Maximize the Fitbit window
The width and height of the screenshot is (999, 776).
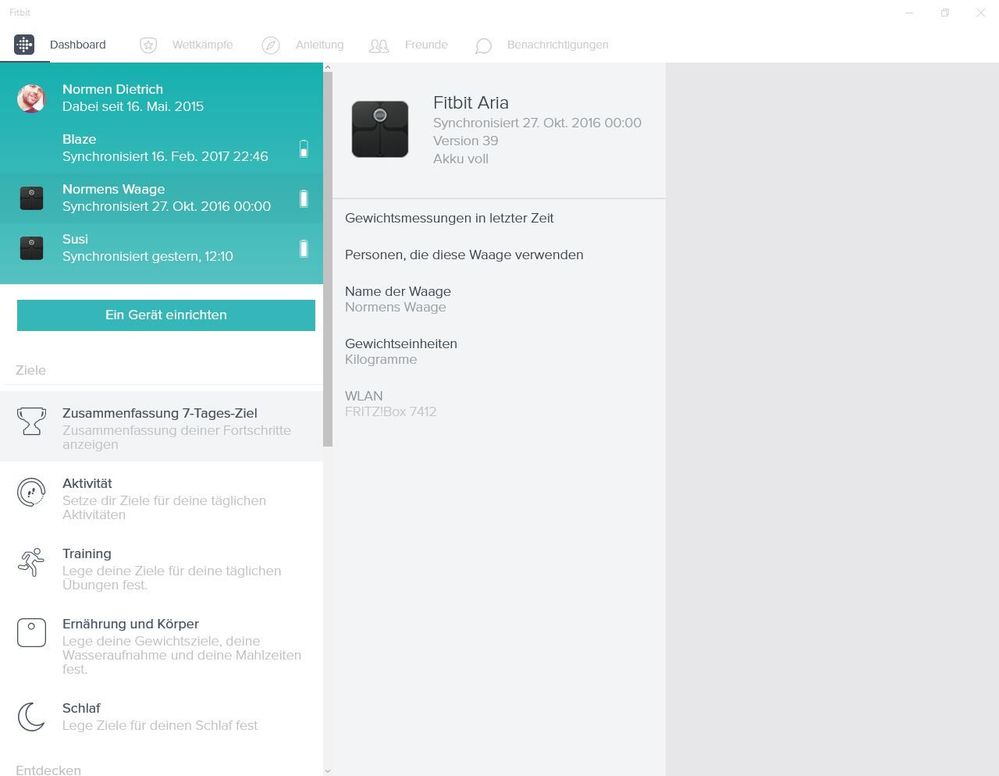[x=945, y=13]
